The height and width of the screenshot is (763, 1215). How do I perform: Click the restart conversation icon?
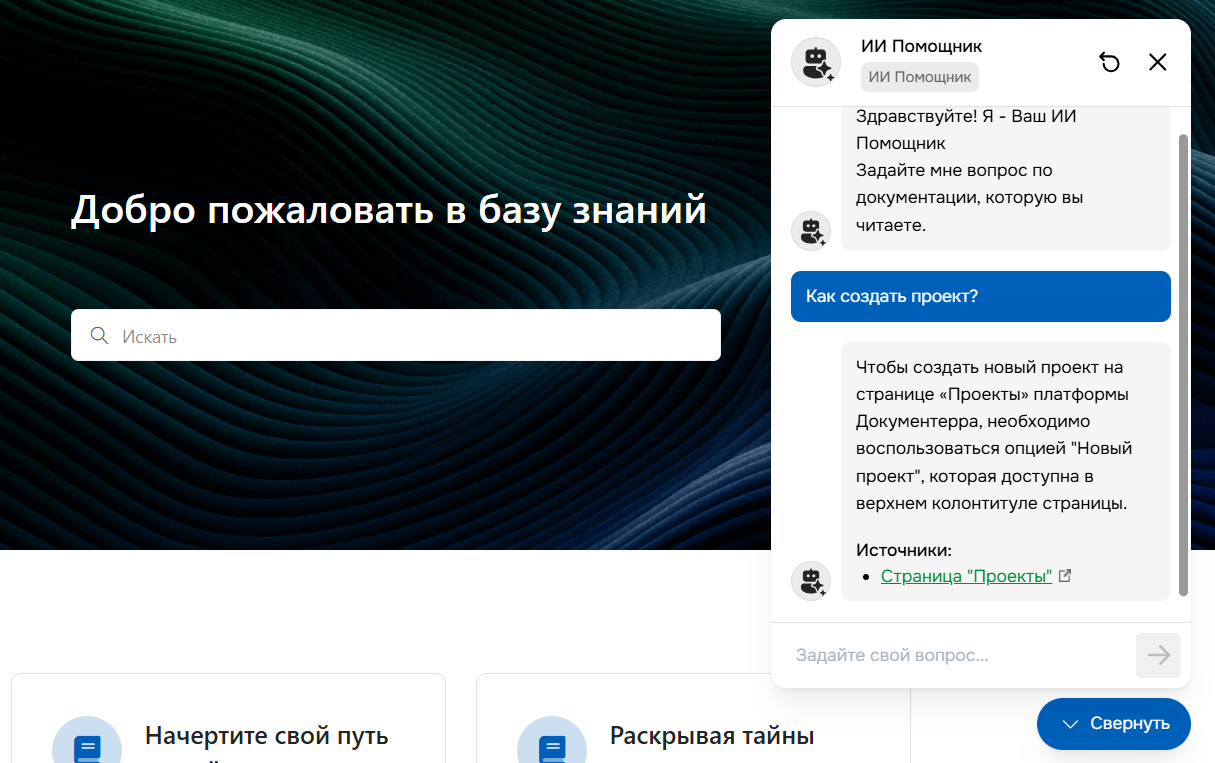(1110, 62)
